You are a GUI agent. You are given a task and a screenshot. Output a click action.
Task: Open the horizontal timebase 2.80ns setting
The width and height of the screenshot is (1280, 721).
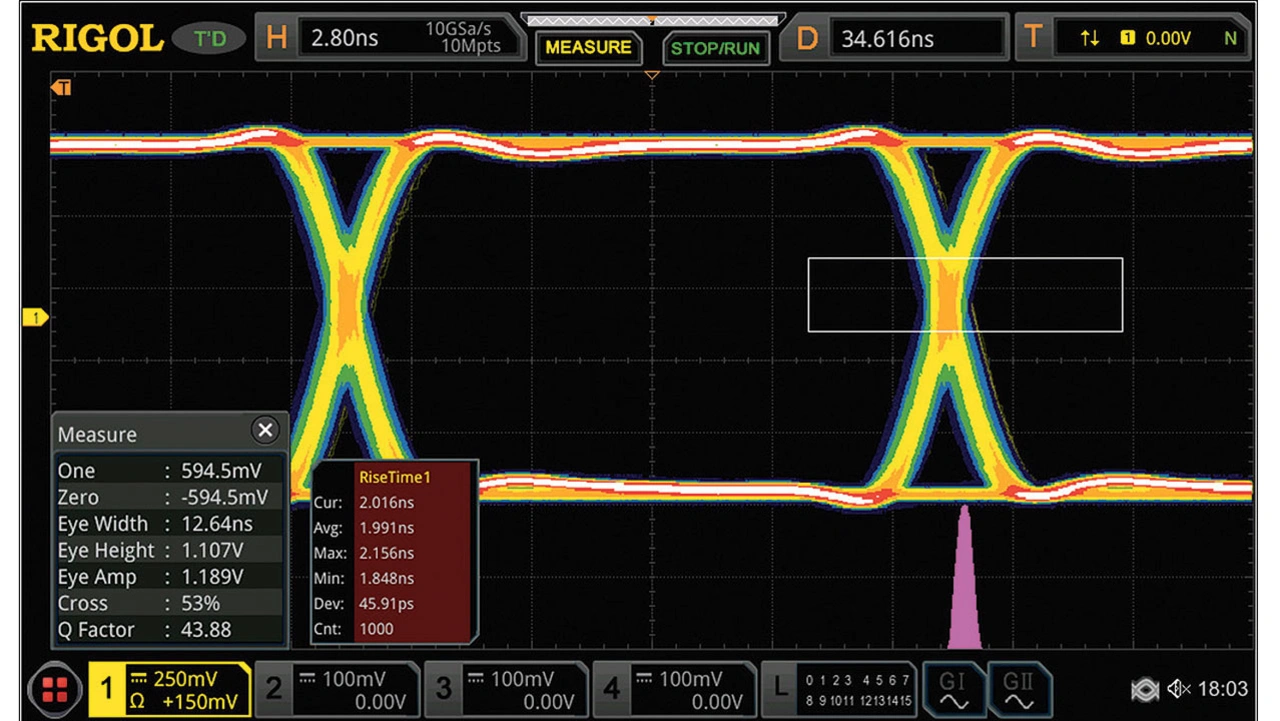click(x=390, y=39)
